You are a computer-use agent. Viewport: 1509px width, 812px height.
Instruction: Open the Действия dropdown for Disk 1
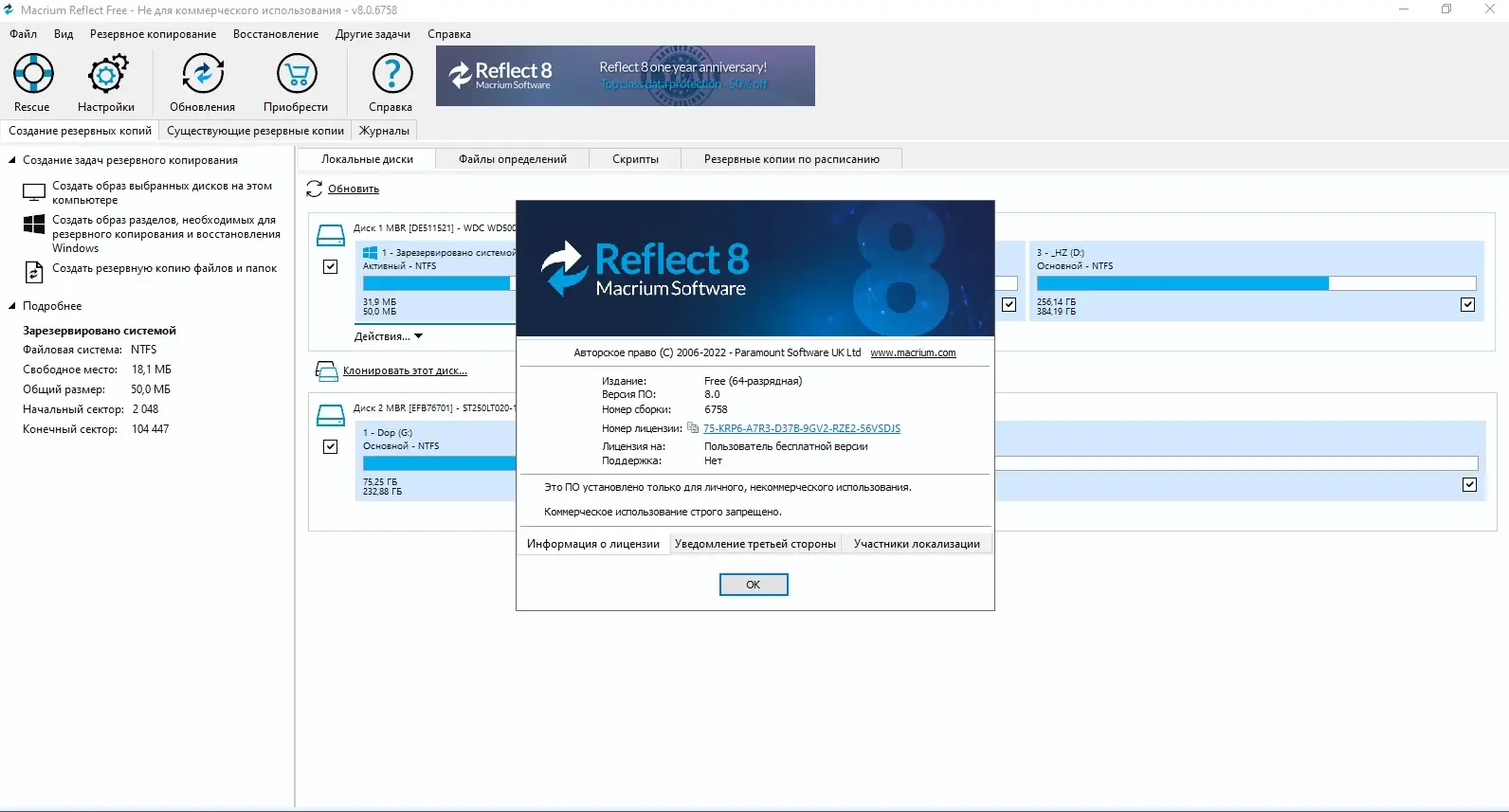[389, 336]
